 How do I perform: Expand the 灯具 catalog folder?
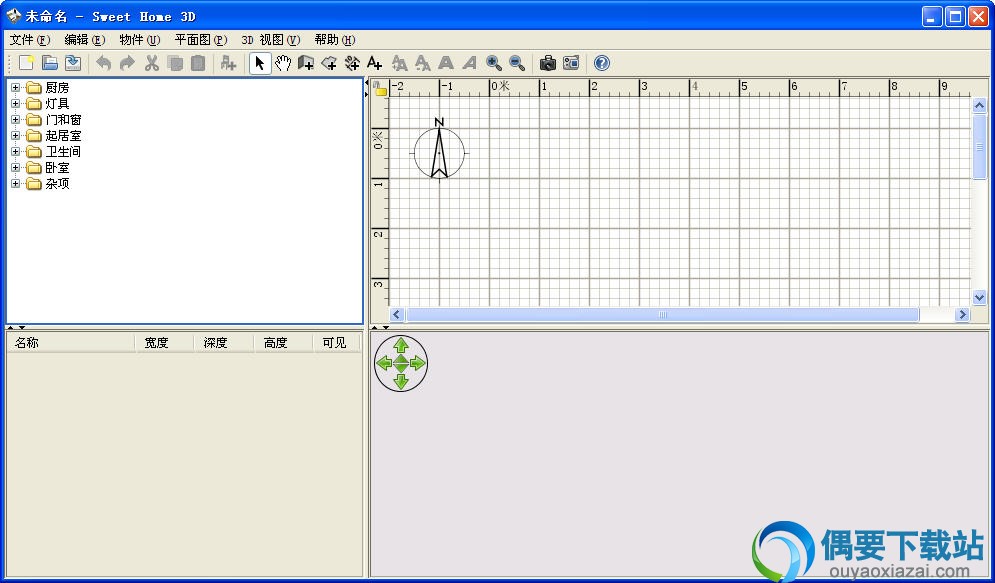pos(16,103)
